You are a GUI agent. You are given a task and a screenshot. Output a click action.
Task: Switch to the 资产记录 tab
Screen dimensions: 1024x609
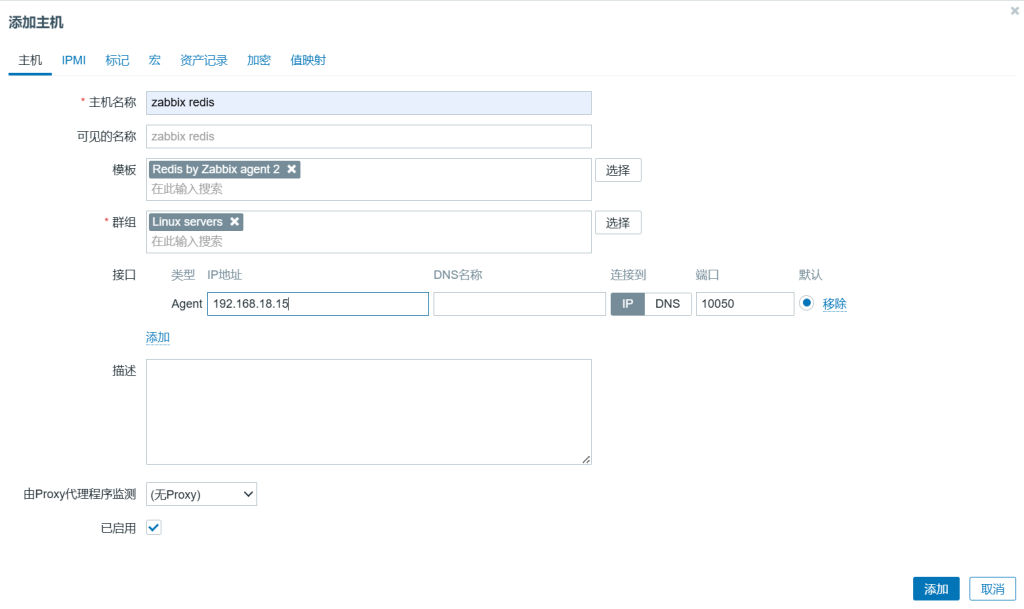click(x=204, y=61)
